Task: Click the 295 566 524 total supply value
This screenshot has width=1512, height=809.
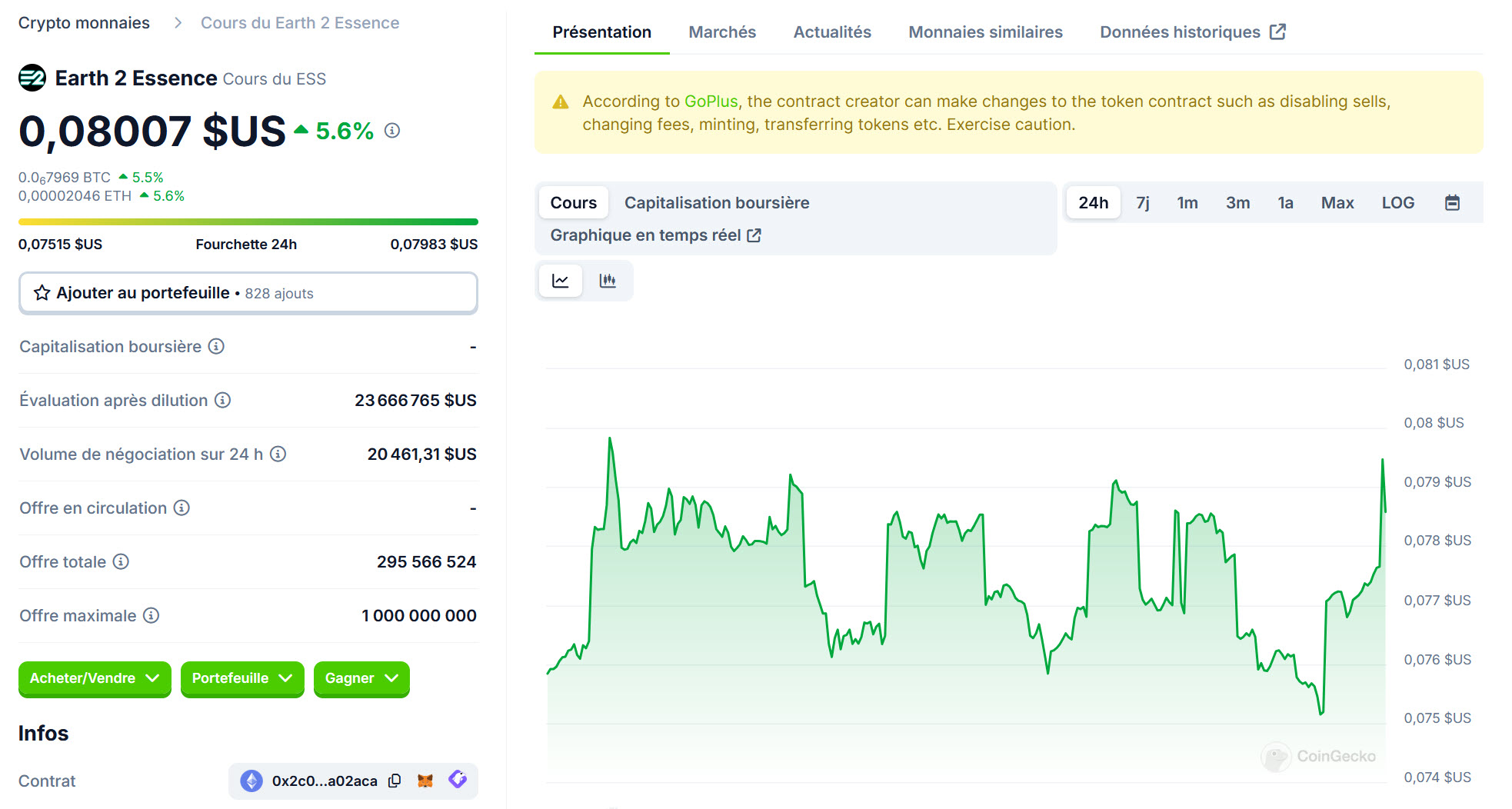Action: 426,561
